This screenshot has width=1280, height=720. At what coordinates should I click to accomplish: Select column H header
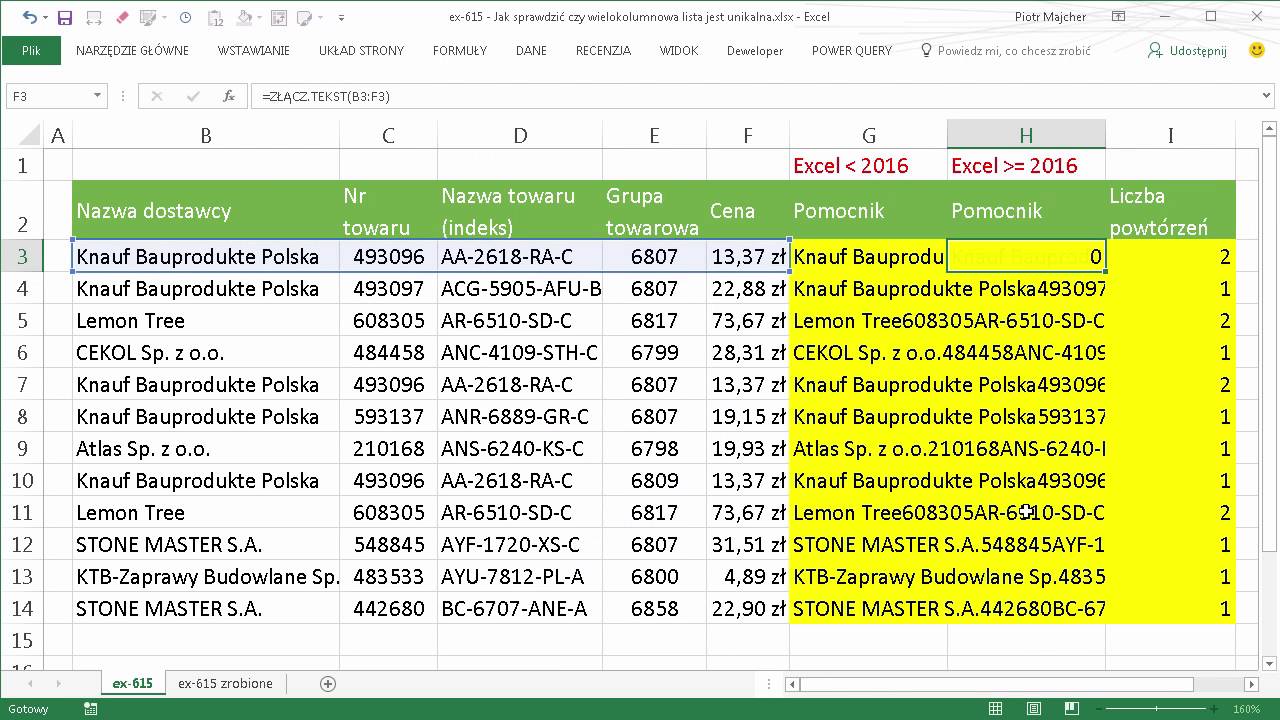tap(1026, 135)
